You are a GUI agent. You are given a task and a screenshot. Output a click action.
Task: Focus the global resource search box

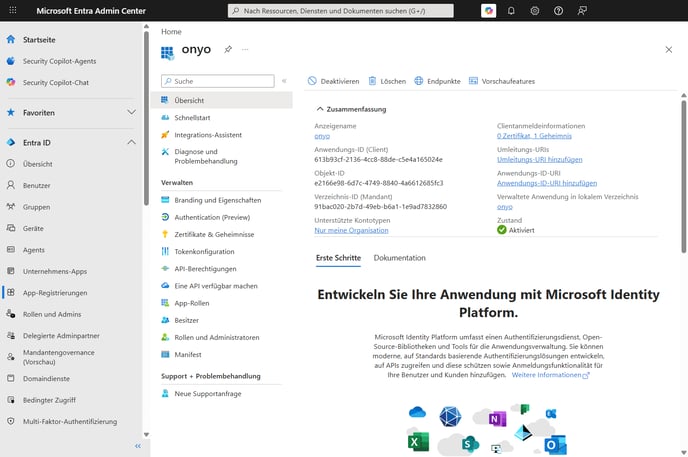click(340, 11)
